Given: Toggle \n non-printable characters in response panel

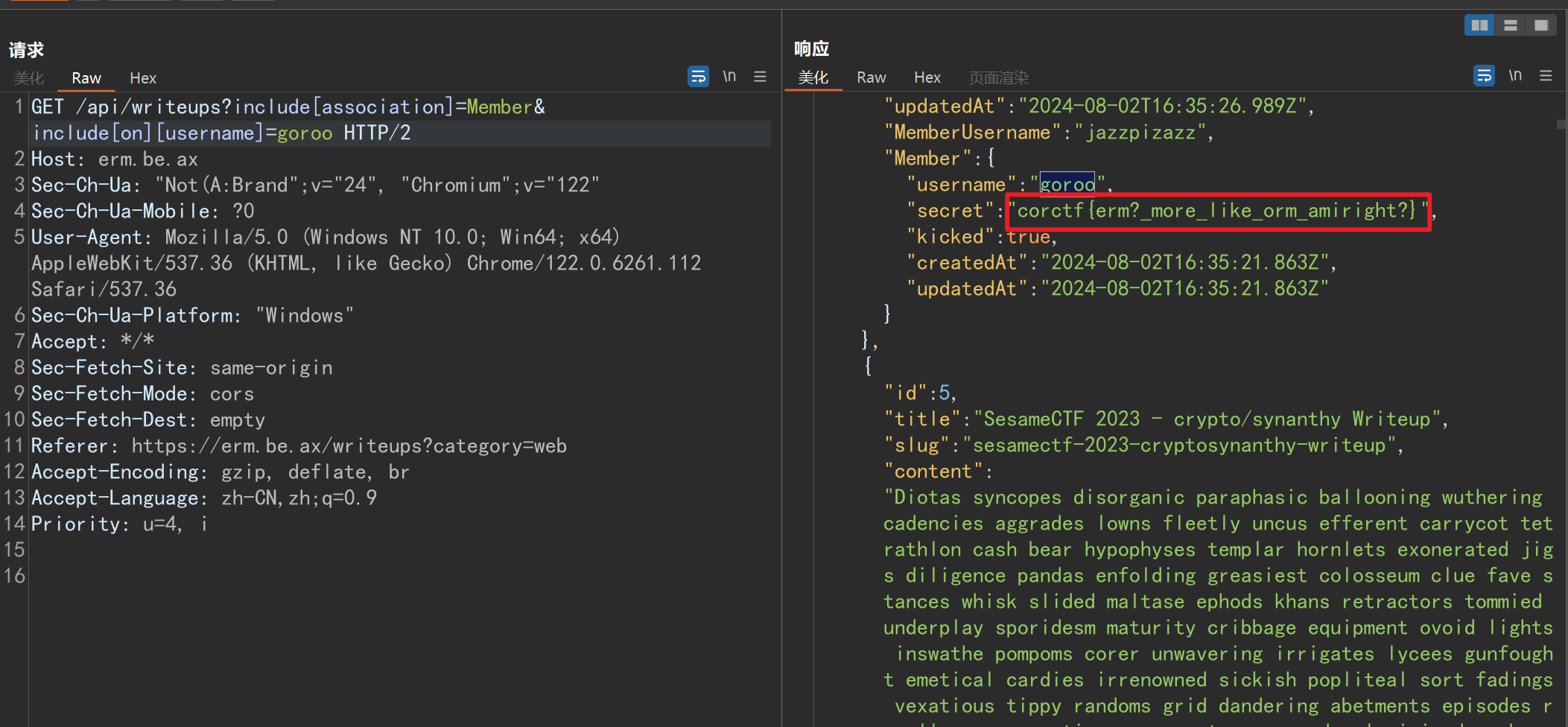Looking at the screenshot, I should tap(1515, 76).
